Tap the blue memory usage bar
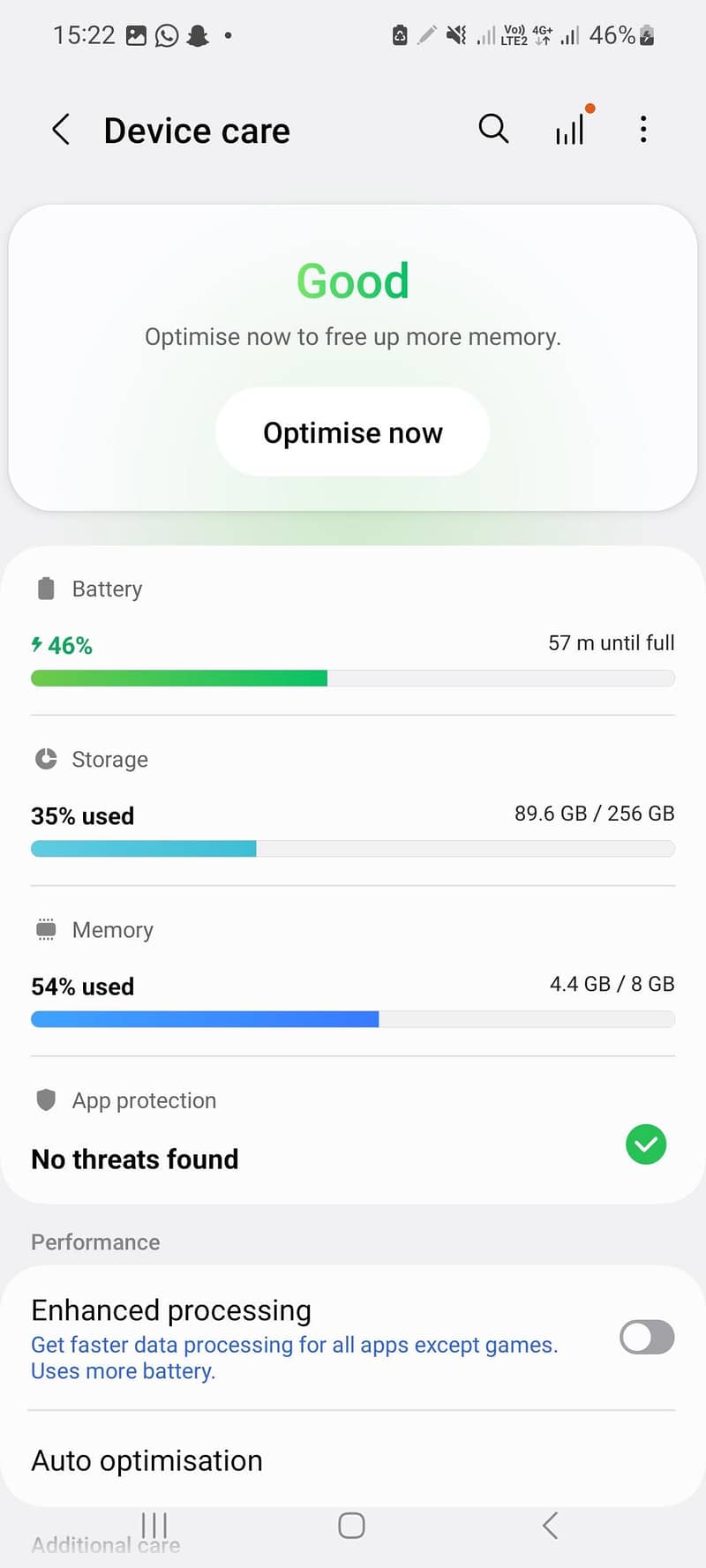706x1568 pixels. tap(205, 1018)
